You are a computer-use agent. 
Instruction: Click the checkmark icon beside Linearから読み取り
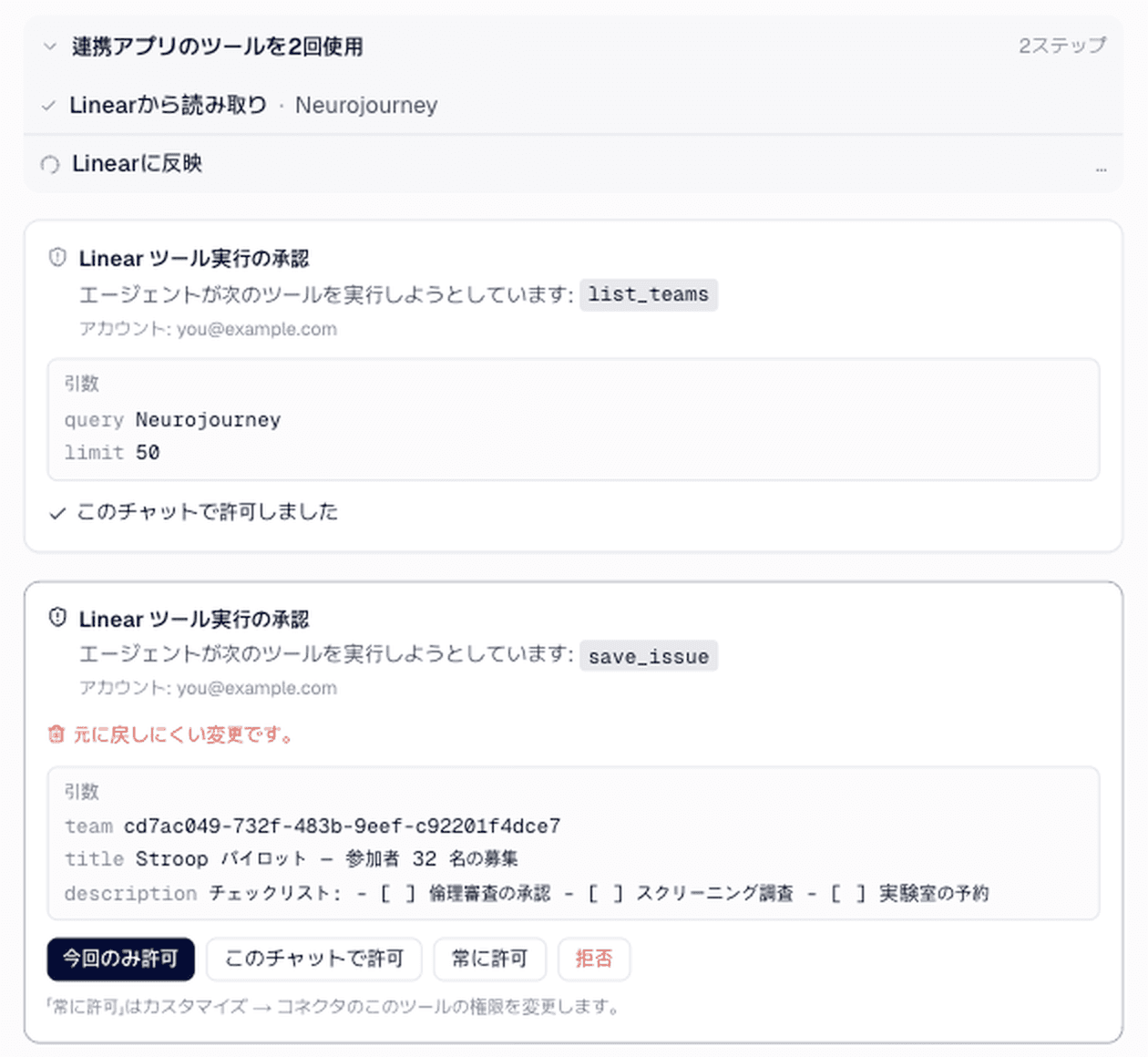(x=49, y=106)
